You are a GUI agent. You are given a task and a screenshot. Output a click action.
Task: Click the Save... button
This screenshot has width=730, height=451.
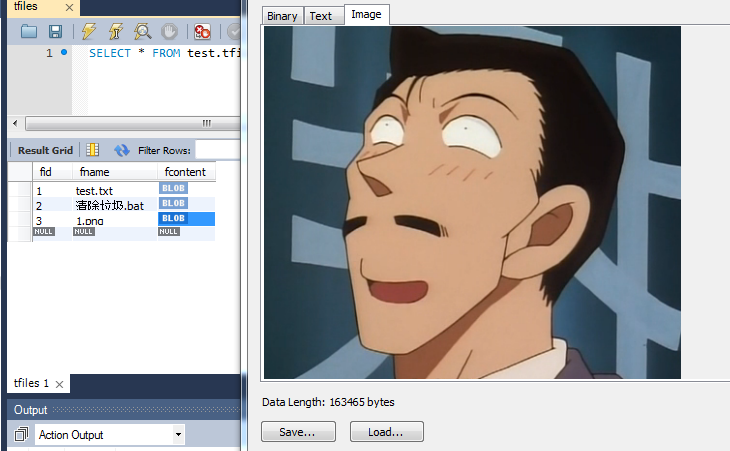(298, 432)
